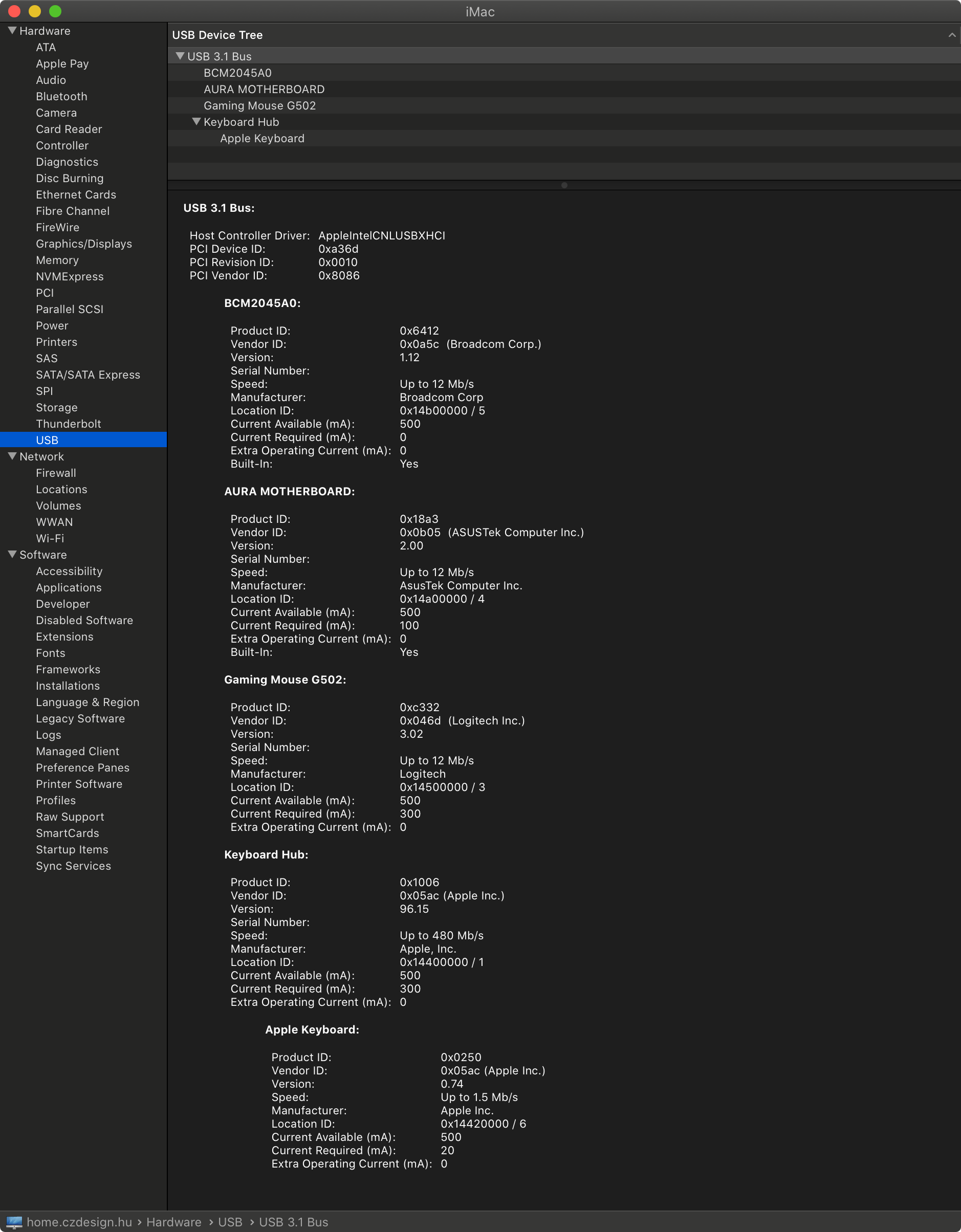Select Card Reader in the sidebar
This screenshot has width=961, height=1232.
point(69,129)
